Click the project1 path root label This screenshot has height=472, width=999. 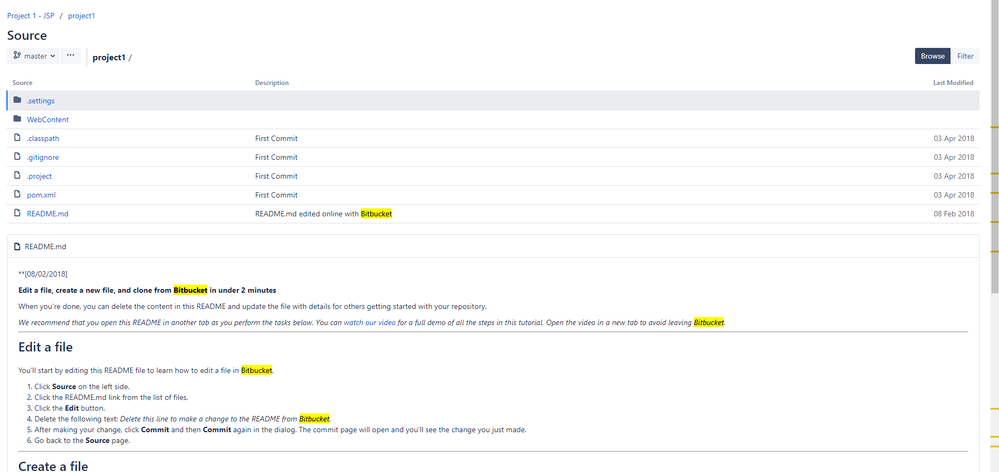tap(109, 57)
